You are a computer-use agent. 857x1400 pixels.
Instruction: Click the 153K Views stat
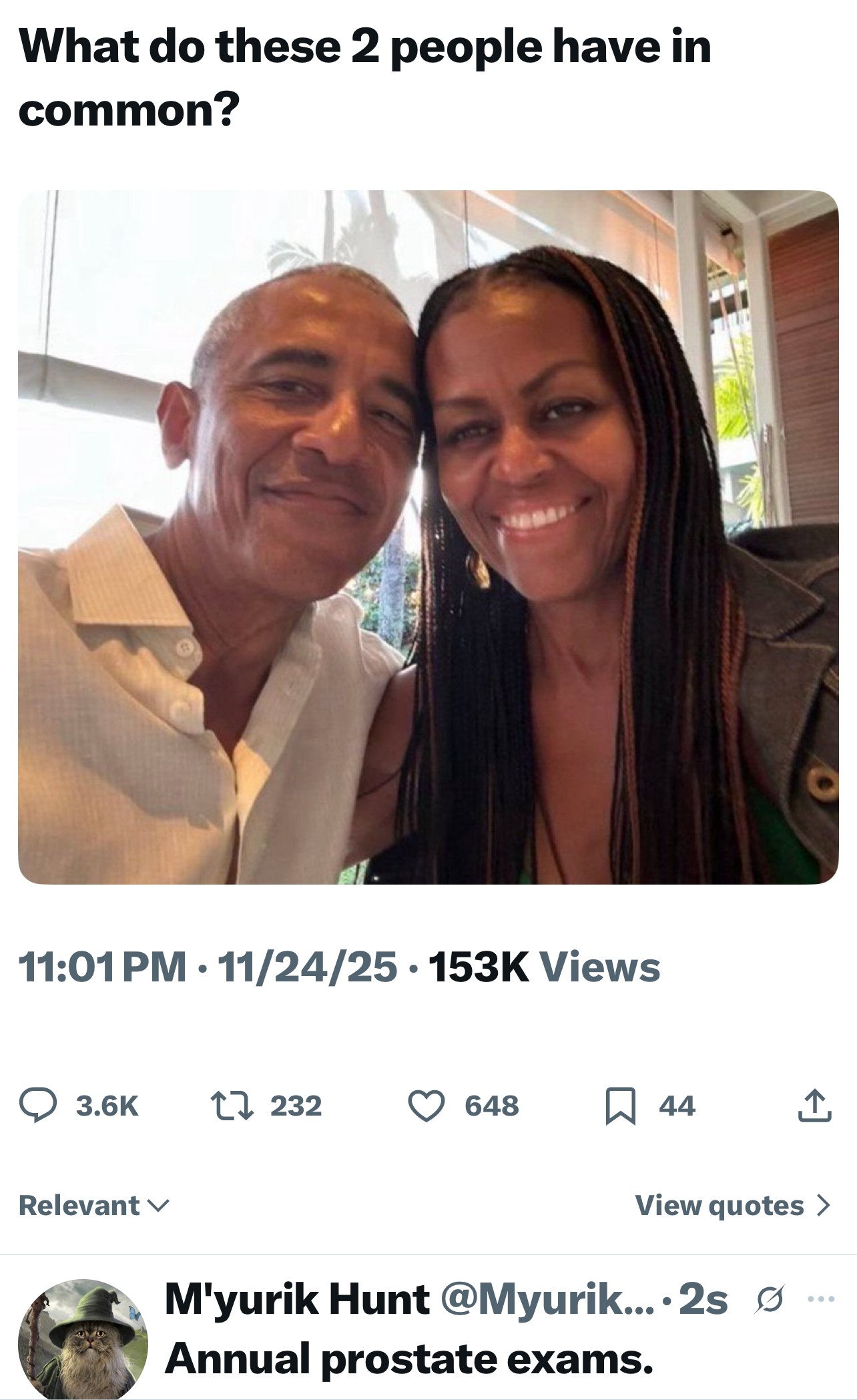coord(544,967)
